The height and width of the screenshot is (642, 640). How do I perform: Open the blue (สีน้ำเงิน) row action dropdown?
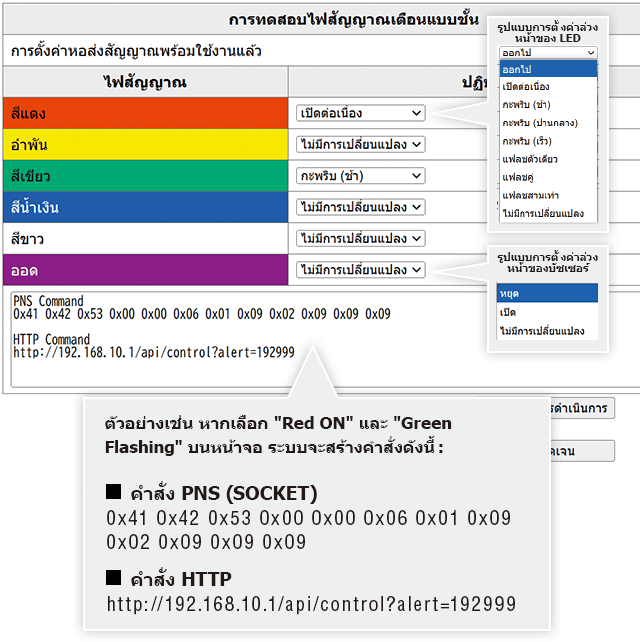point(360,207)
